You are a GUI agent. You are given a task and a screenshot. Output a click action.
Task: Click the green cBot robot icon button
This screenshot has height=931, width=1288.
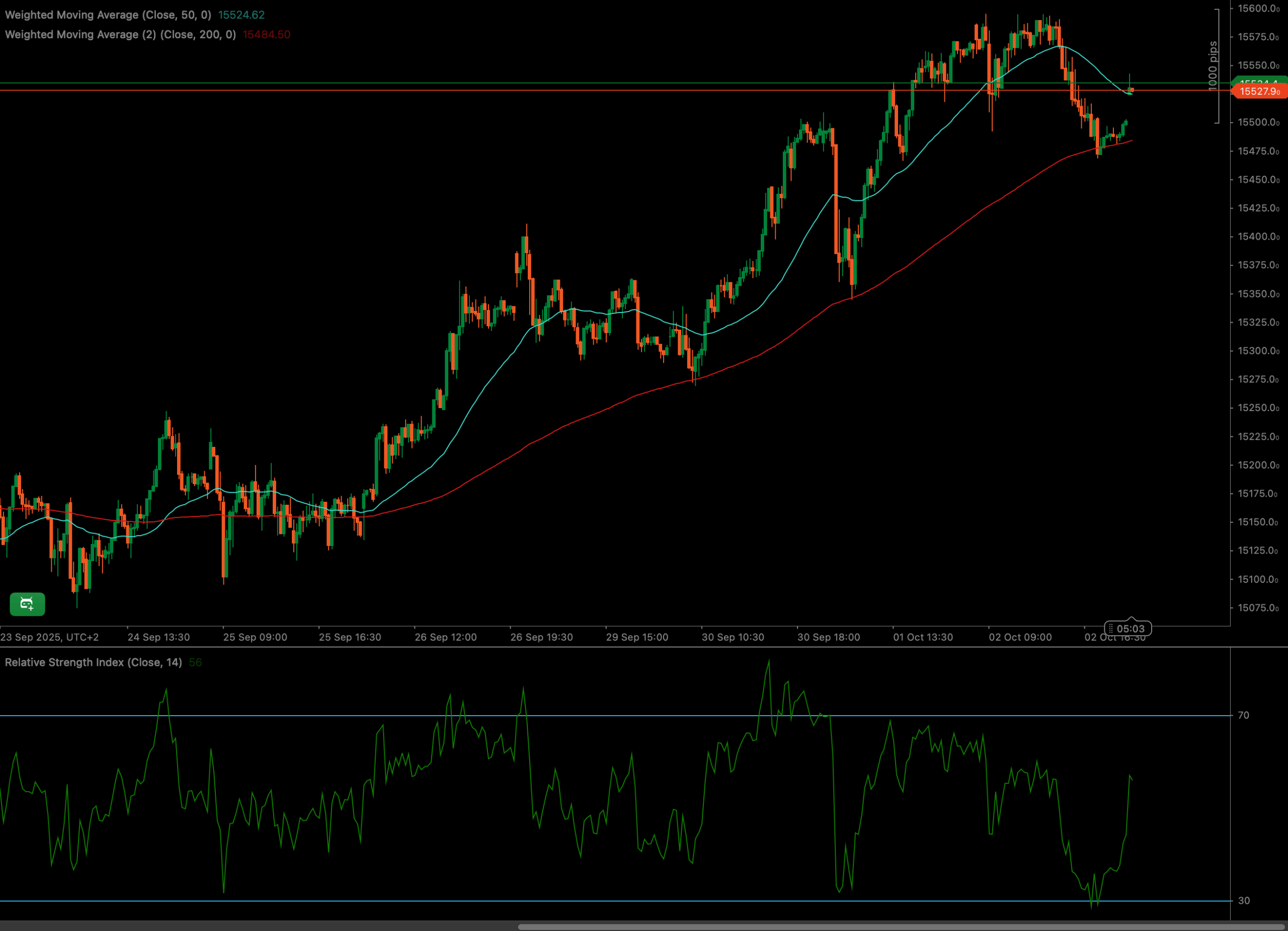tap(27, 604)
